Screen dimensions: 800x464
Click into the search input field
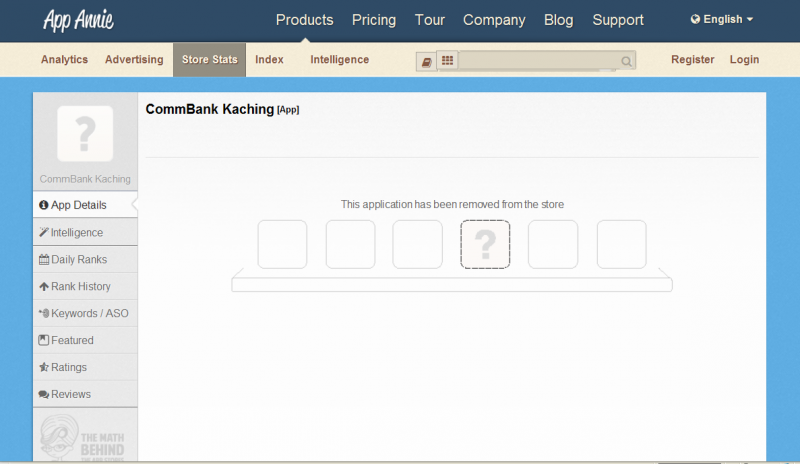(x=538, y=61)
